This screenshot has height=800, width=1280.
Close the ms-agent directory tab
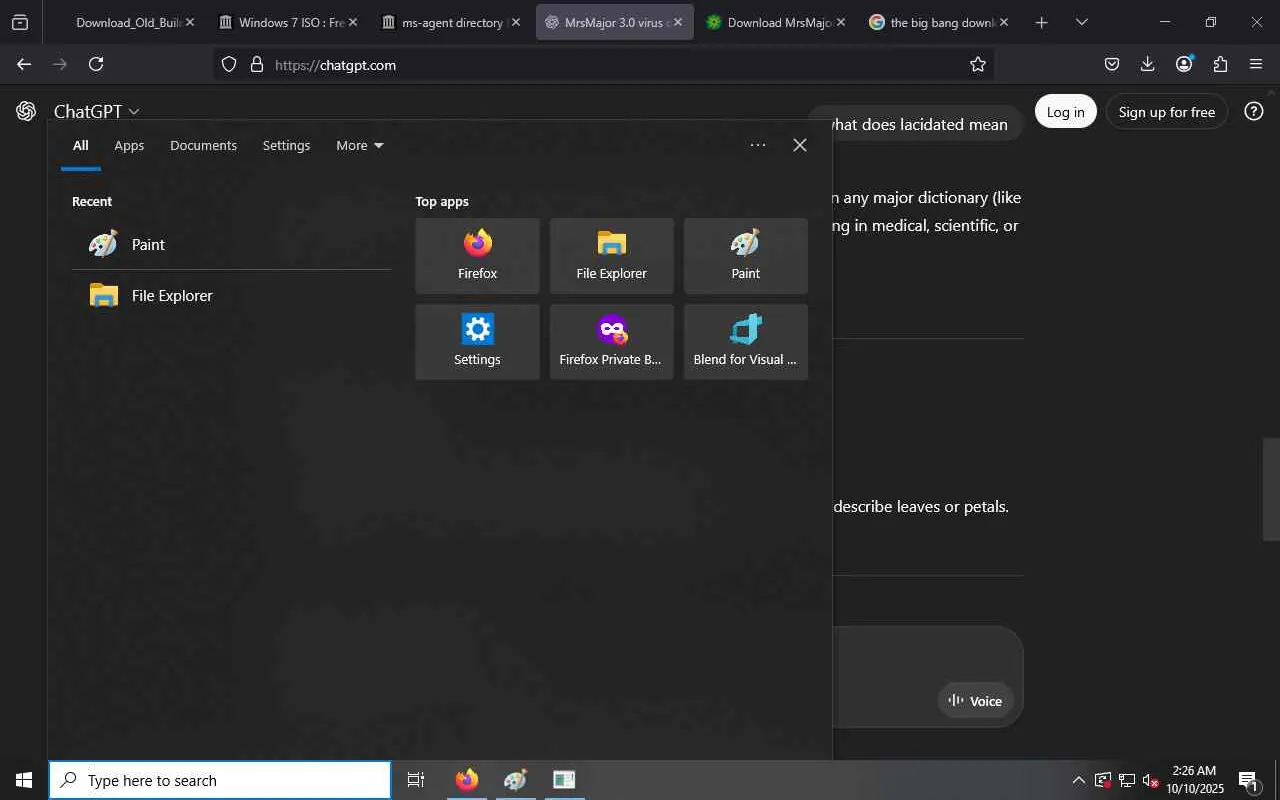[515, 22]
